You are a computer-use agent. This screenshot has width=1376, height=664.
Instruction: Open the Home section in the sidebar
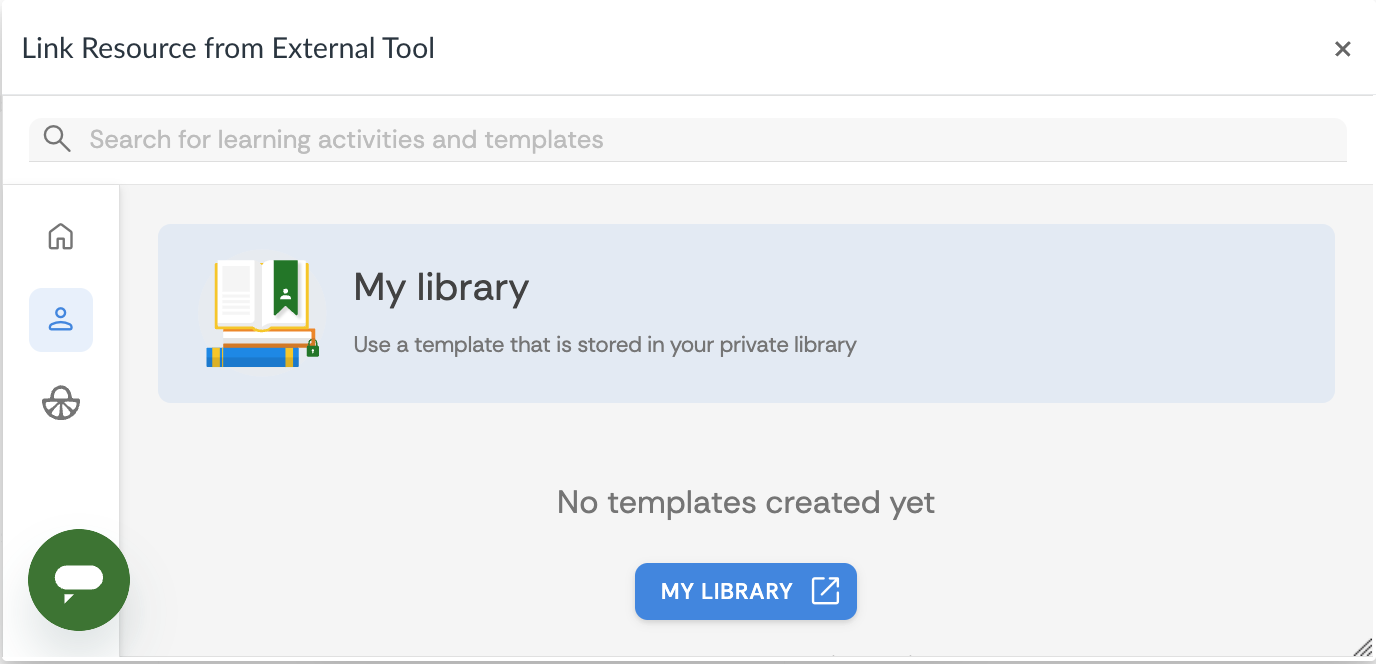coord(61,237)
